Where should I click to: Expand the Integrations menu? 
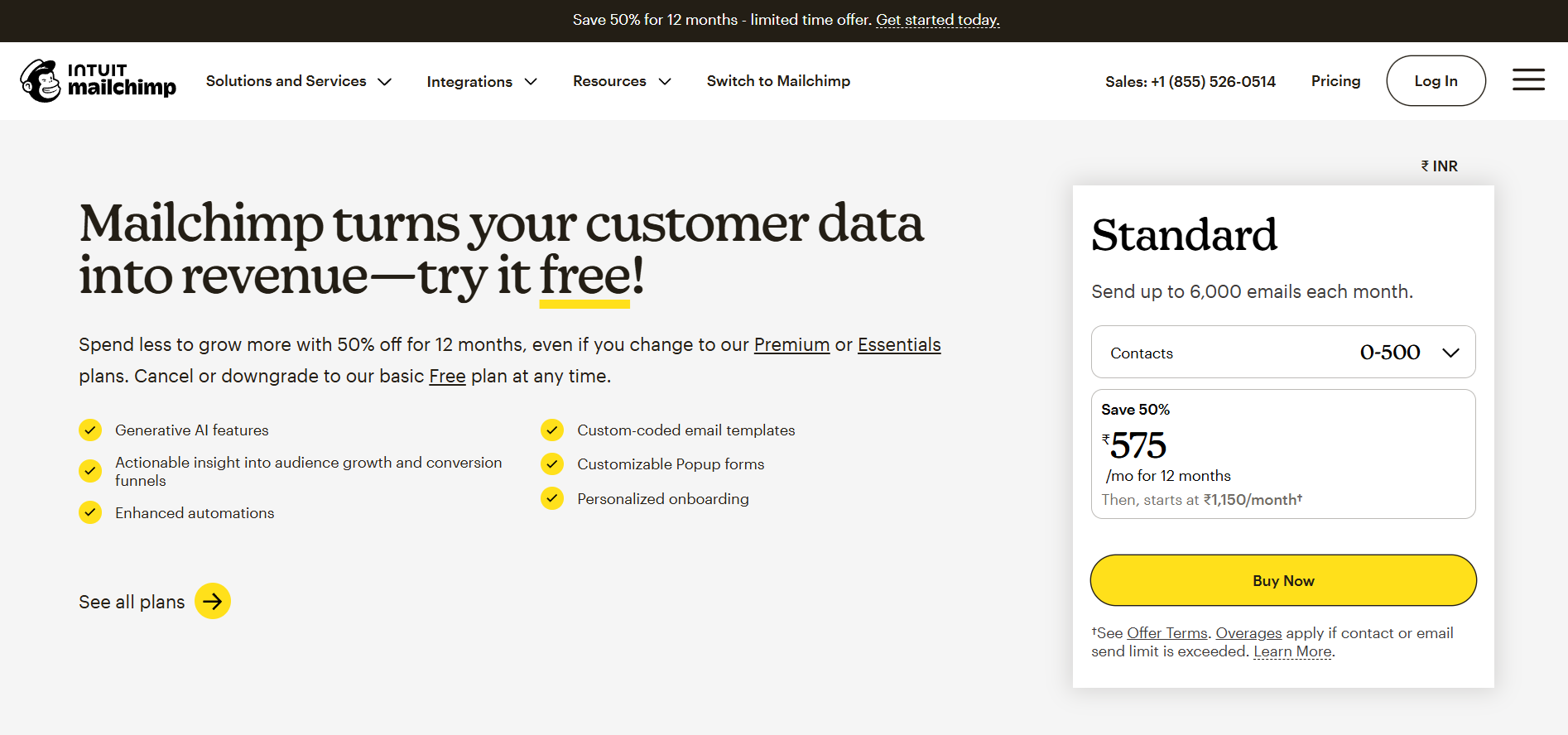point(482,81)
